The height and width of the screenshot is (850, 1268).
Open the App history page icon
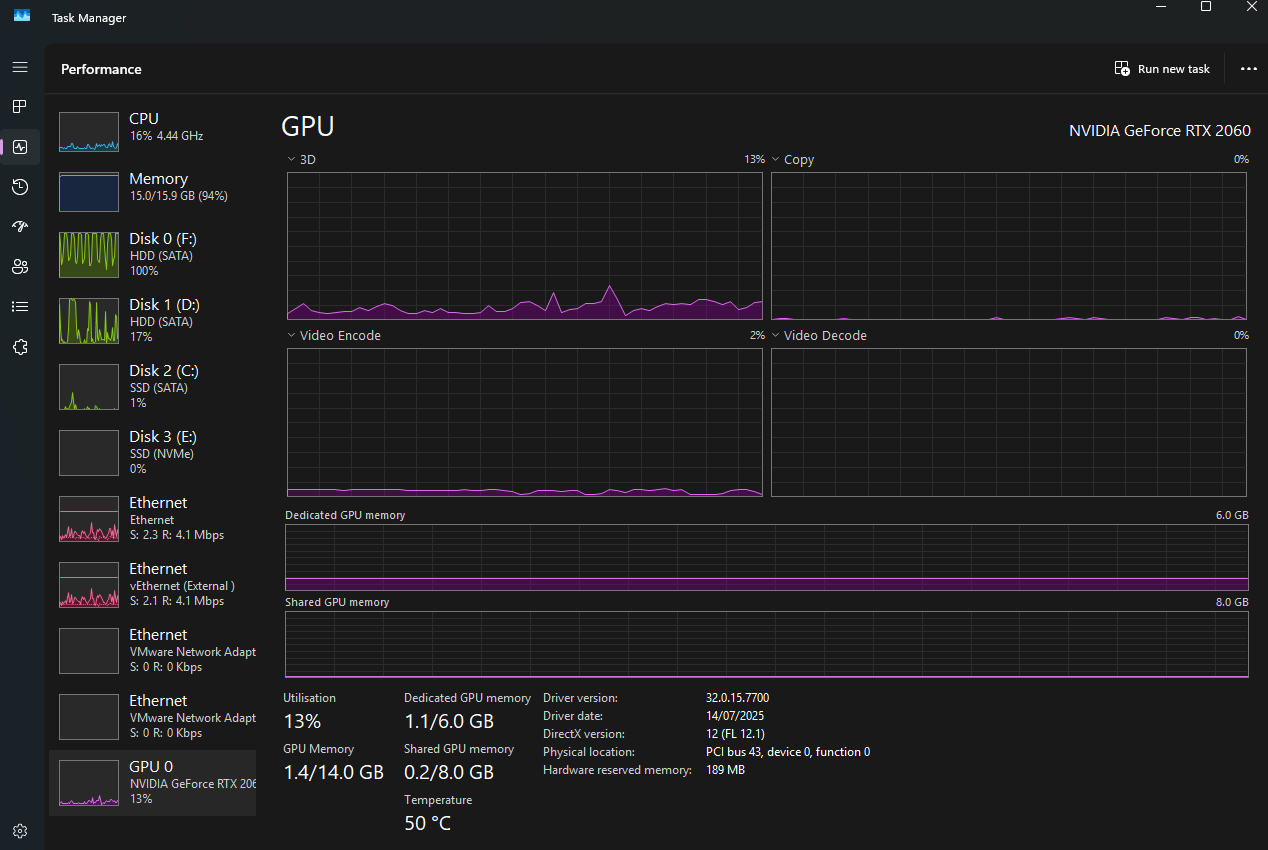tap(20, 187)
